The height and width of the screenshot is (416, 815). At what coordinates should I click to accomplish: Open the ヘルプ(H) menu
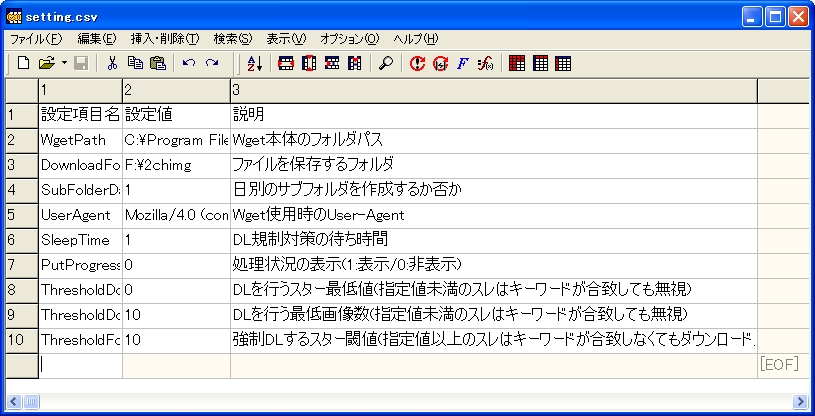416,39
